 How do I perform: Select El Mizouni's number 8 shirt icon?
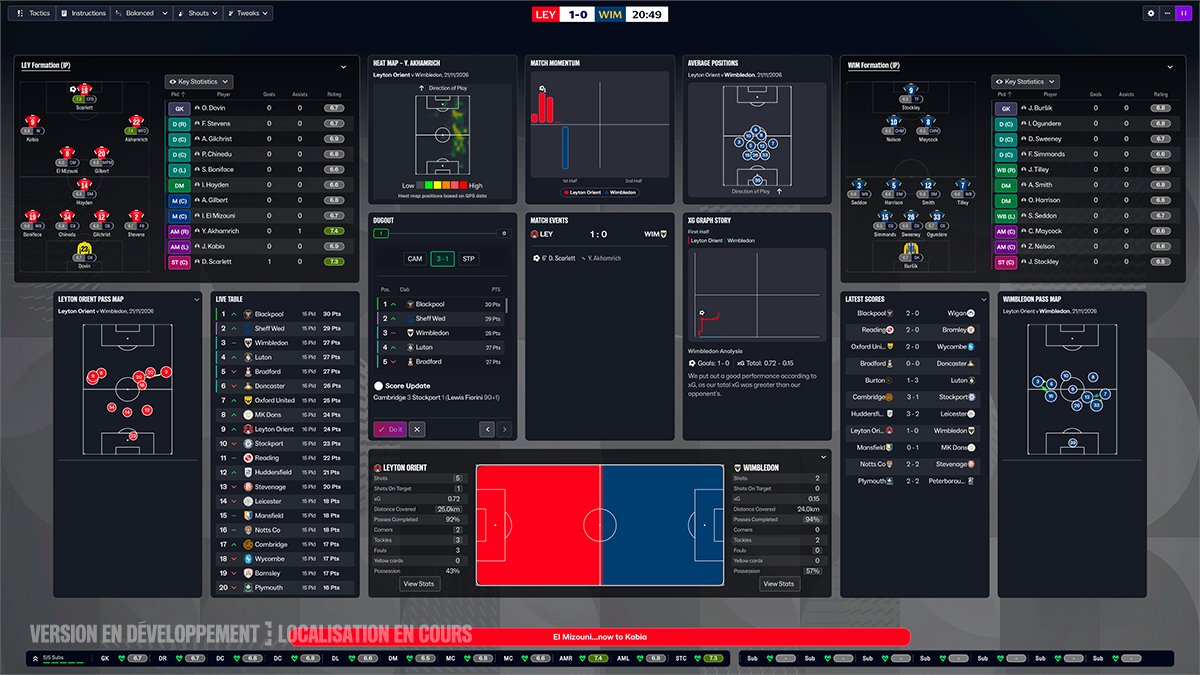click(68, 154)
